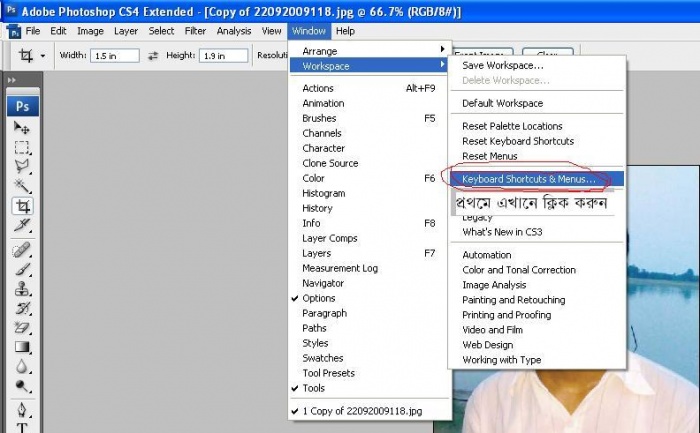Select the Dodge tool
This screenshot has width=700, height=433.
pyautogui.click(x=22, y=386)
